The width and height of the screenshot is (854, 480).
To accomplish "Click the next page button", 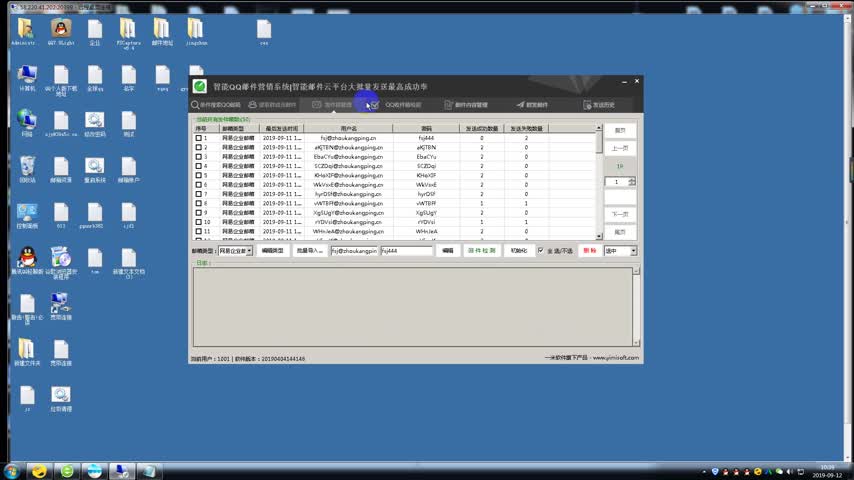I will pos(620,214).
